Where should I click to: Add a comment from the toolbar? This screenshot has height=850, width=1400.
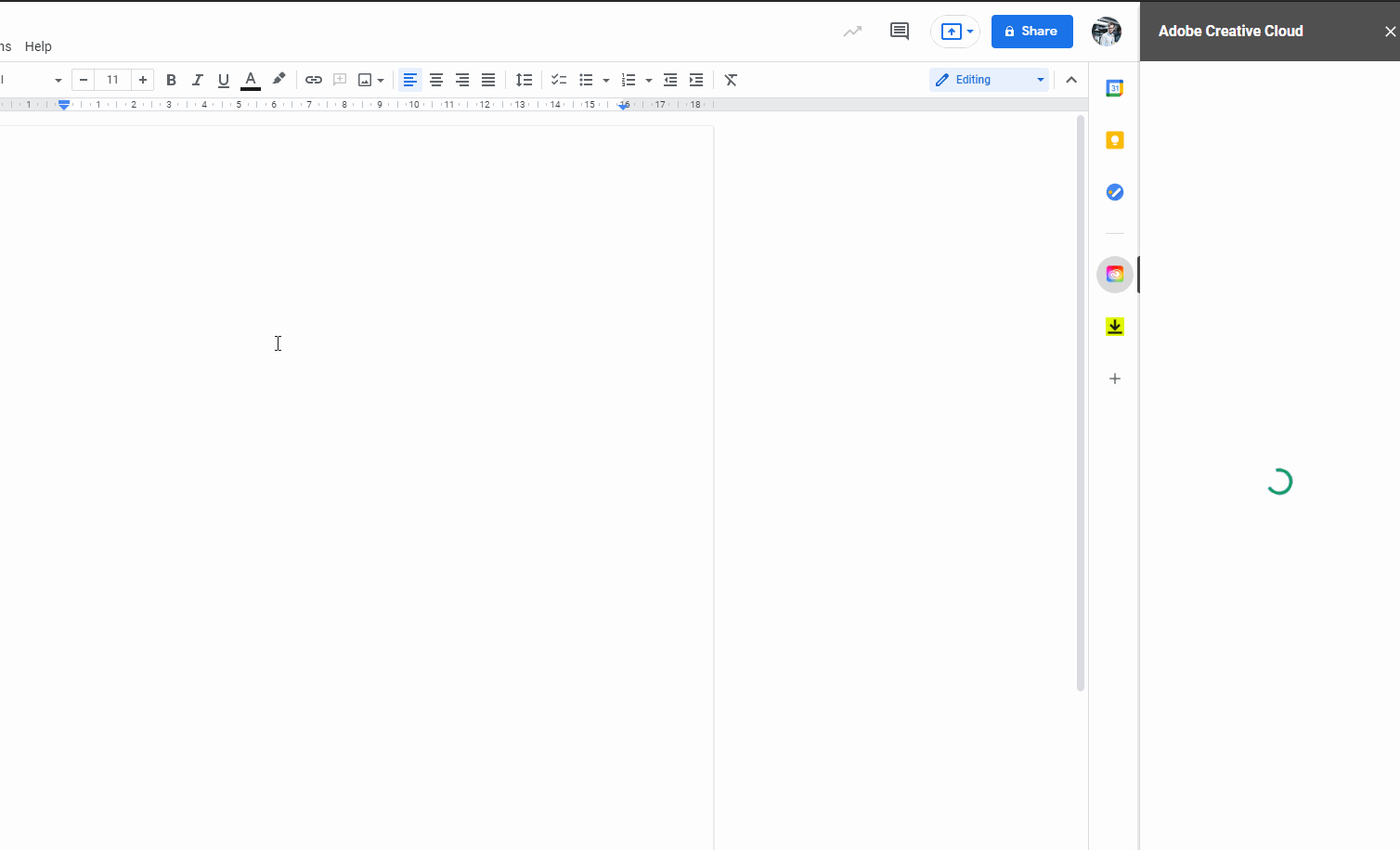[340, 80]
